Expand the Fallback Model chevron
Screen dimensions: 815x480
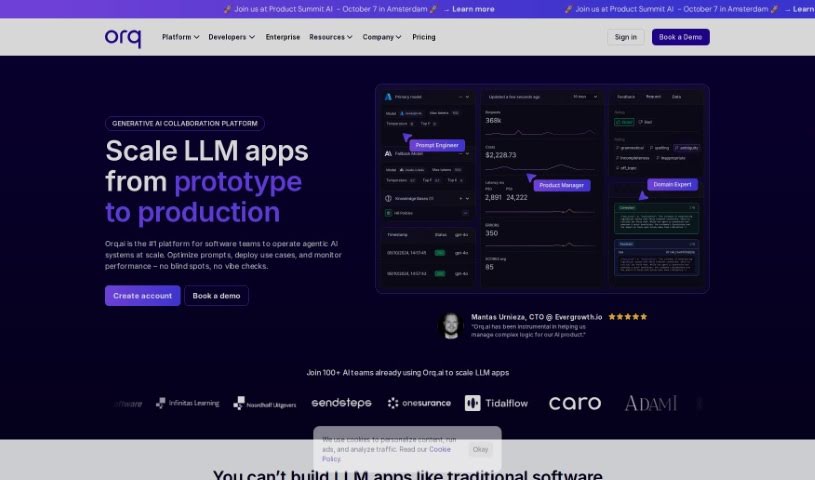click(x=467, y=153)
